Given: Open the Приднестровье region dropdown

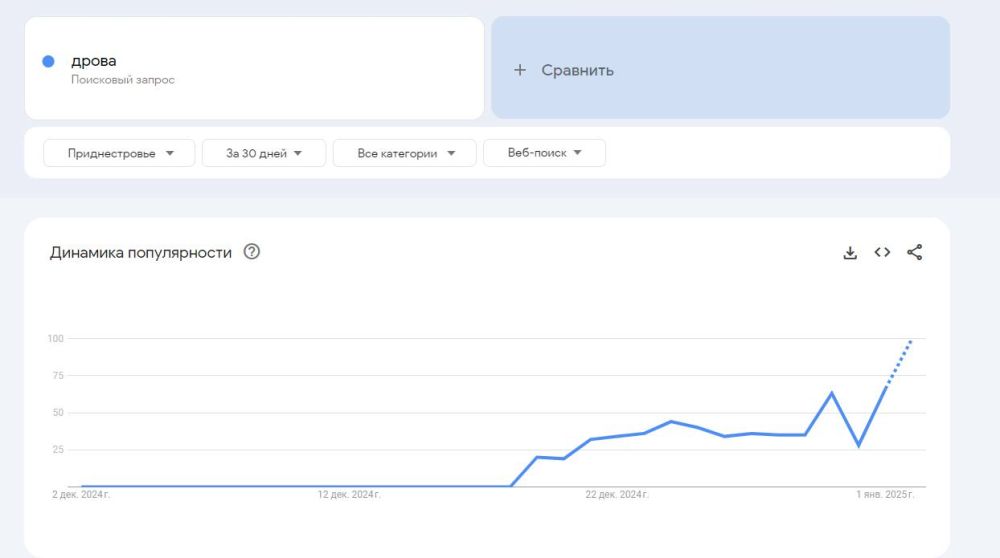Looking at the screenshot, I should (x=119, y=153).
